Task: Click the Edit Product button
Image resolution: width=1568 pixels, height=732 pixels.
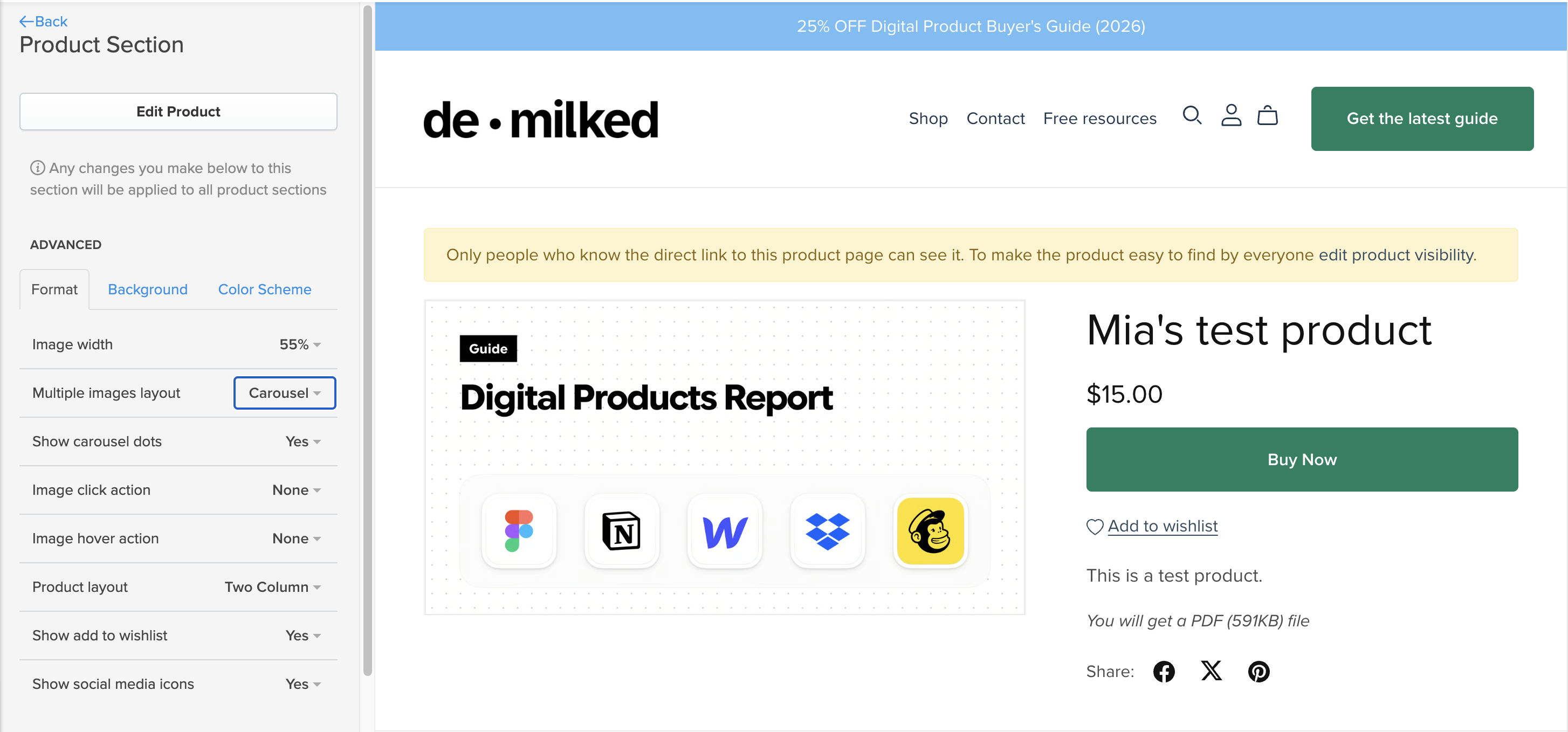Action: click(178, 112)
